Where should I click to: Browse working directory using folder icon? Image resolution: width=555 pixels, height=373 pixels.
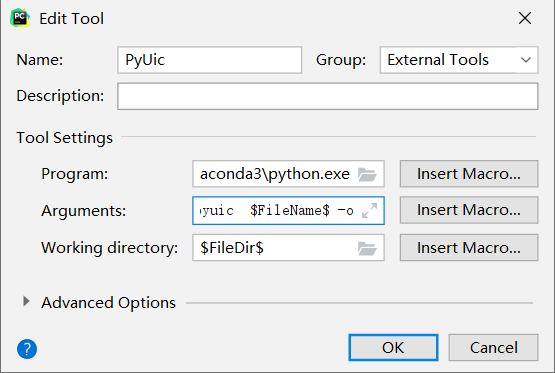pyautogui.click(x=367, y=248)
